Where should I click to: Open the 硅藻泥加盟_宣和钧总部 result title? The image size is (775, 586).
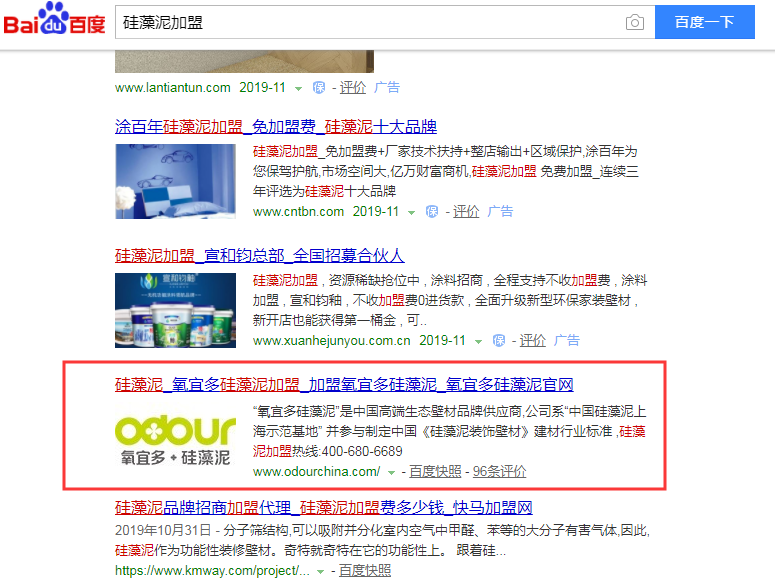coord(259,255)
